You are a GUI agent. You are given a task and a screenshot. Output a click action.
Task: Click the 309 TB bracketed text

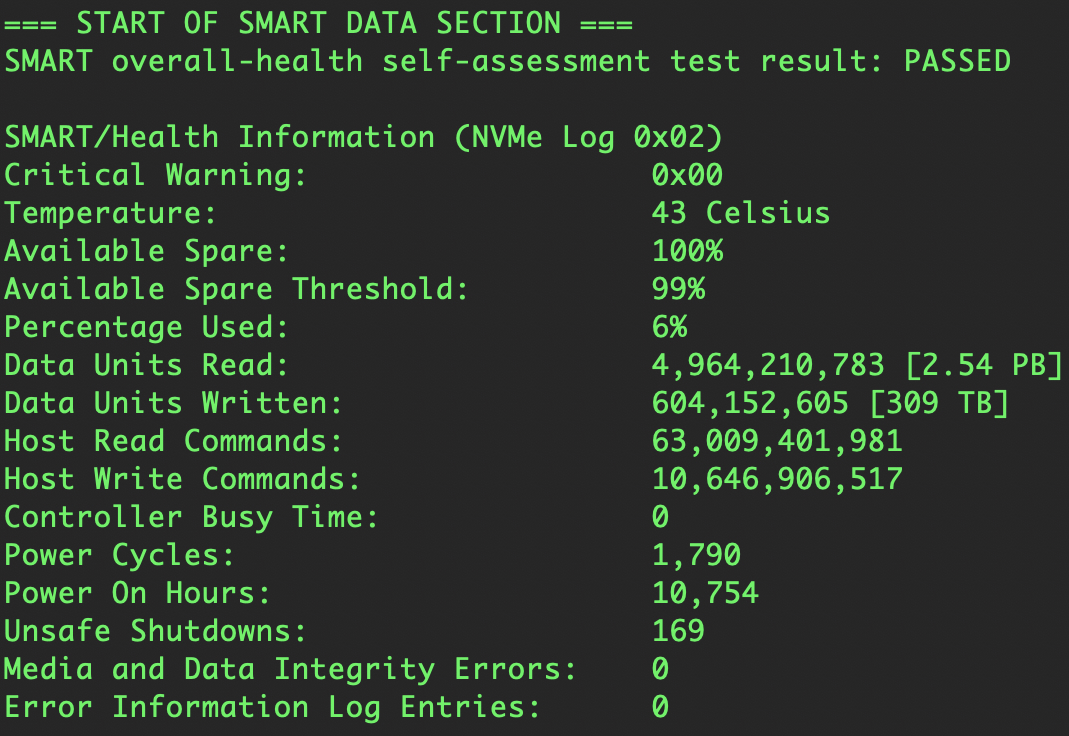939,403
